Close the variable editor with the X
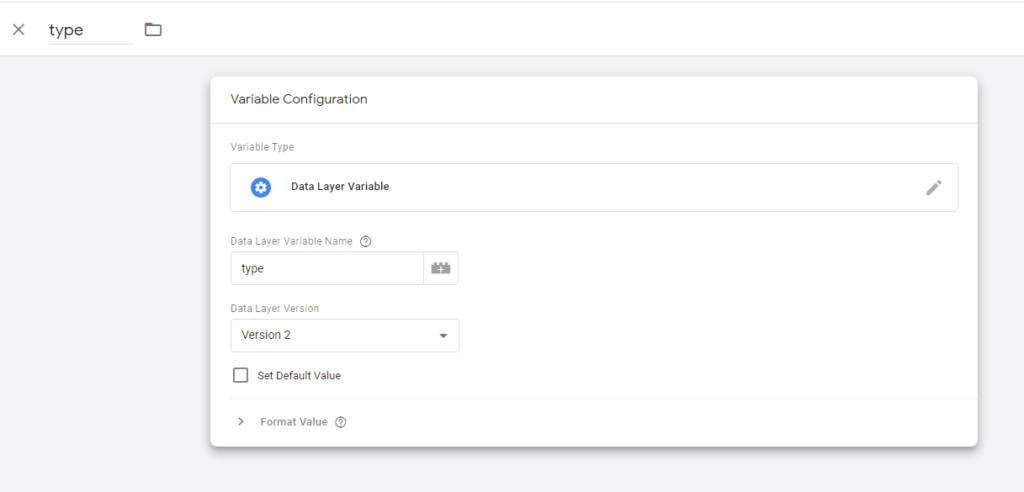 click(18, 29)
